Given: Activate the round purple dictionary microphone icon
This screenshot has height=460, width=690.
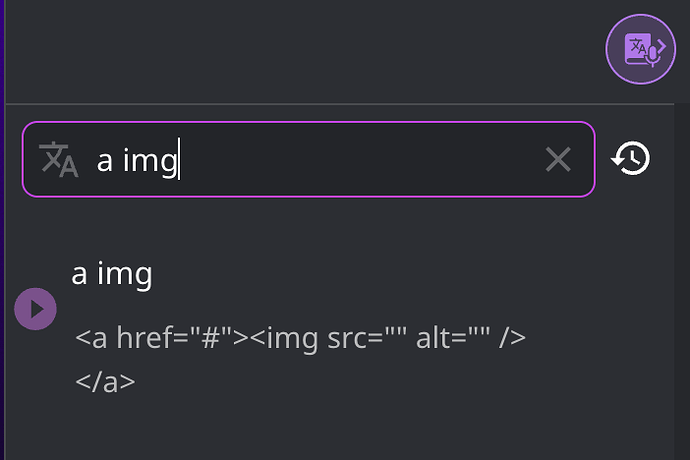Looking at the screenshot, I should tap(640, 49).
